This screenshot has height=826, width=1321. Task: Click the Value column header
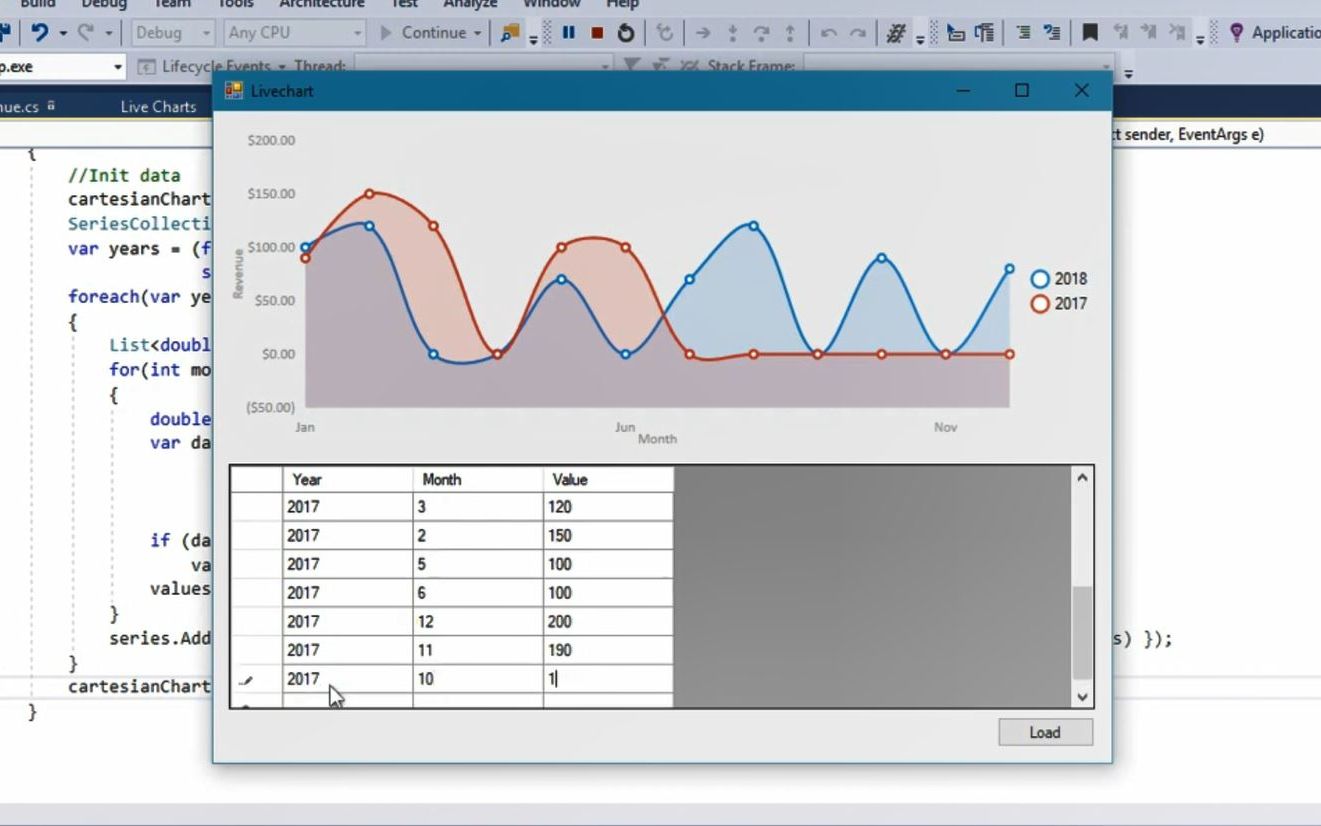(608, 479)
